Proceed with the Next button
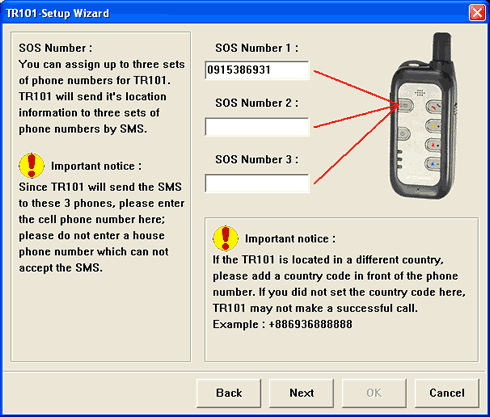Viewport: 490px width, 417px height. [301, 393]
